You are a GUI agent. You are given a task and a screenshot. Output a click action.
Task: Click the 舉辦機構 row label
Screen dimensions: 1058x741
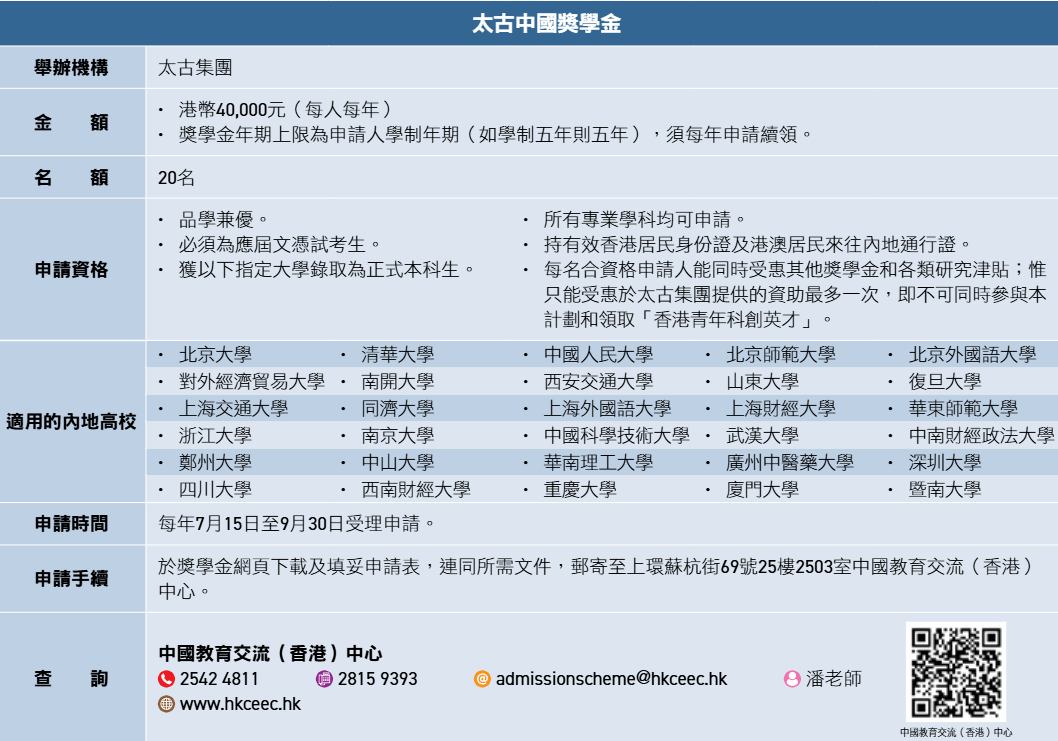point(72,67)
